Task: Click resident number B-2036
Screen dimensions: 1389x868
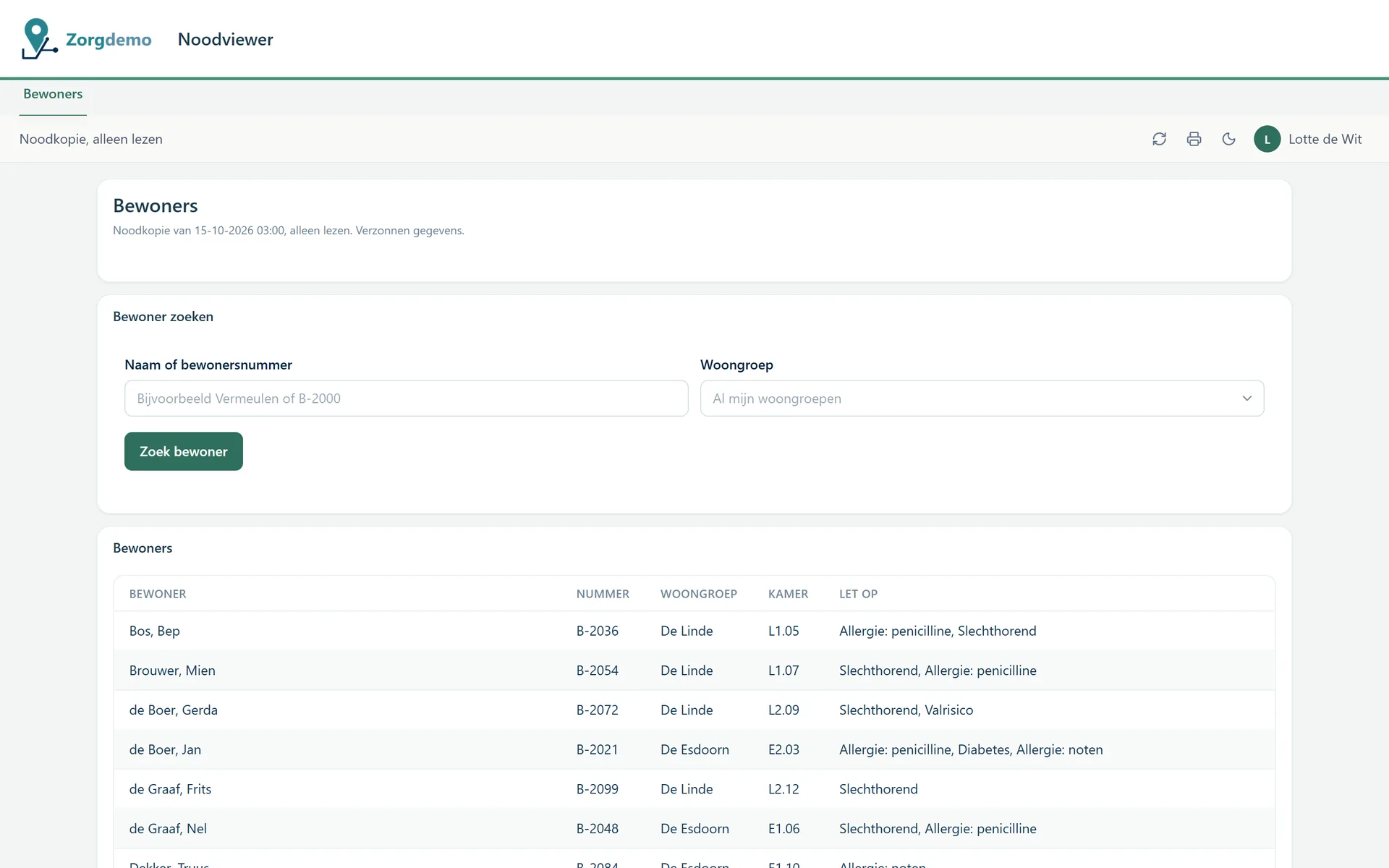Action: pos(598,631)
